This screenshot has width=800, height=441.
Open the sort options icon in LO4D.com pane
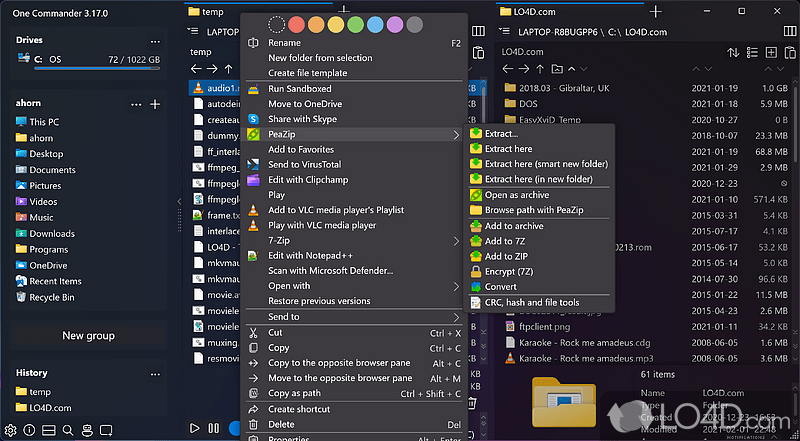click(x=733, y=52)
